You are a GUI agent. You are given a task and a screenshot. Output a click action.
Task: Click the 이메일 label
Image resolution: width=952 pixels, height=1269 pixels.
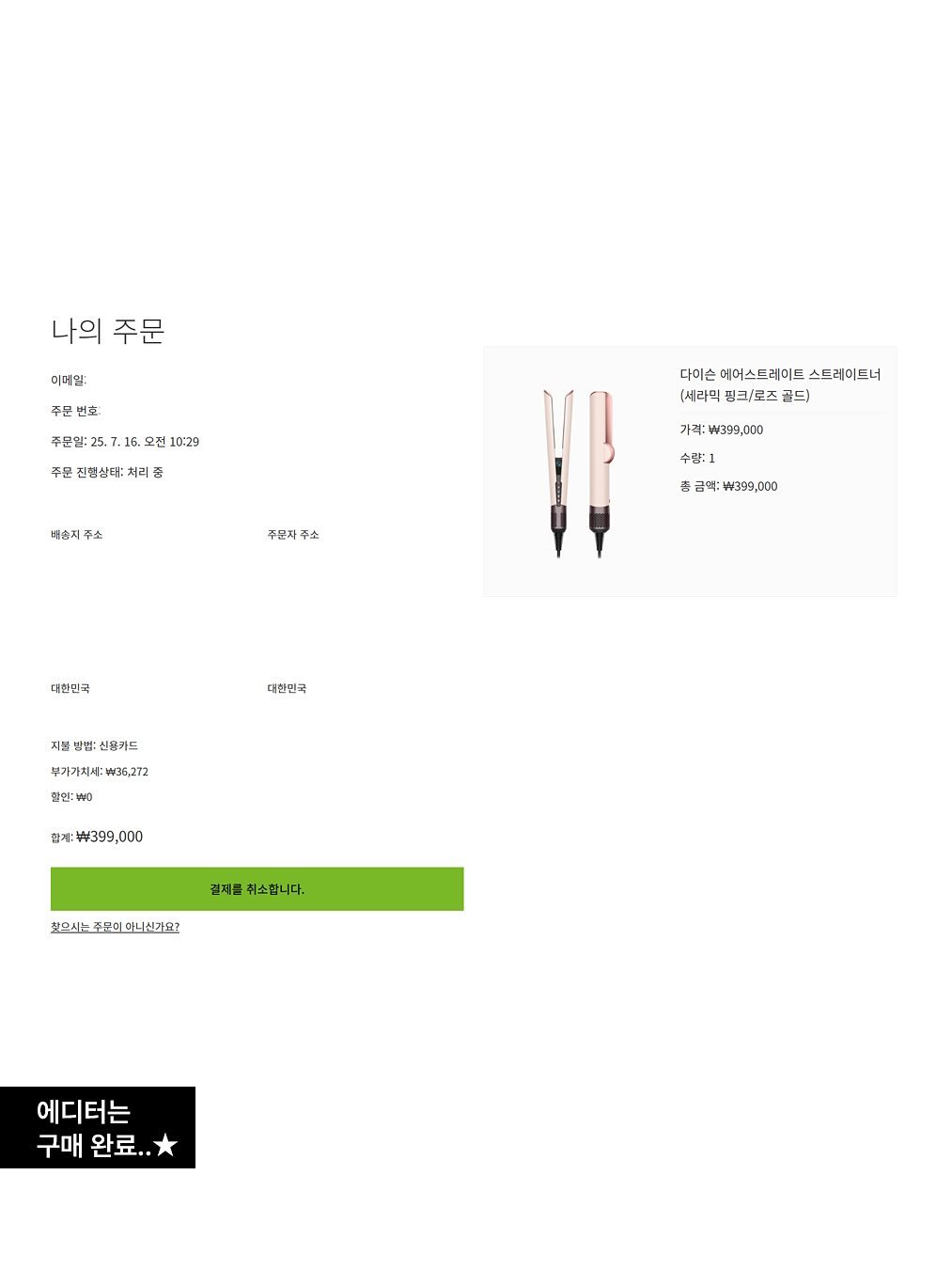coord(68,380)
